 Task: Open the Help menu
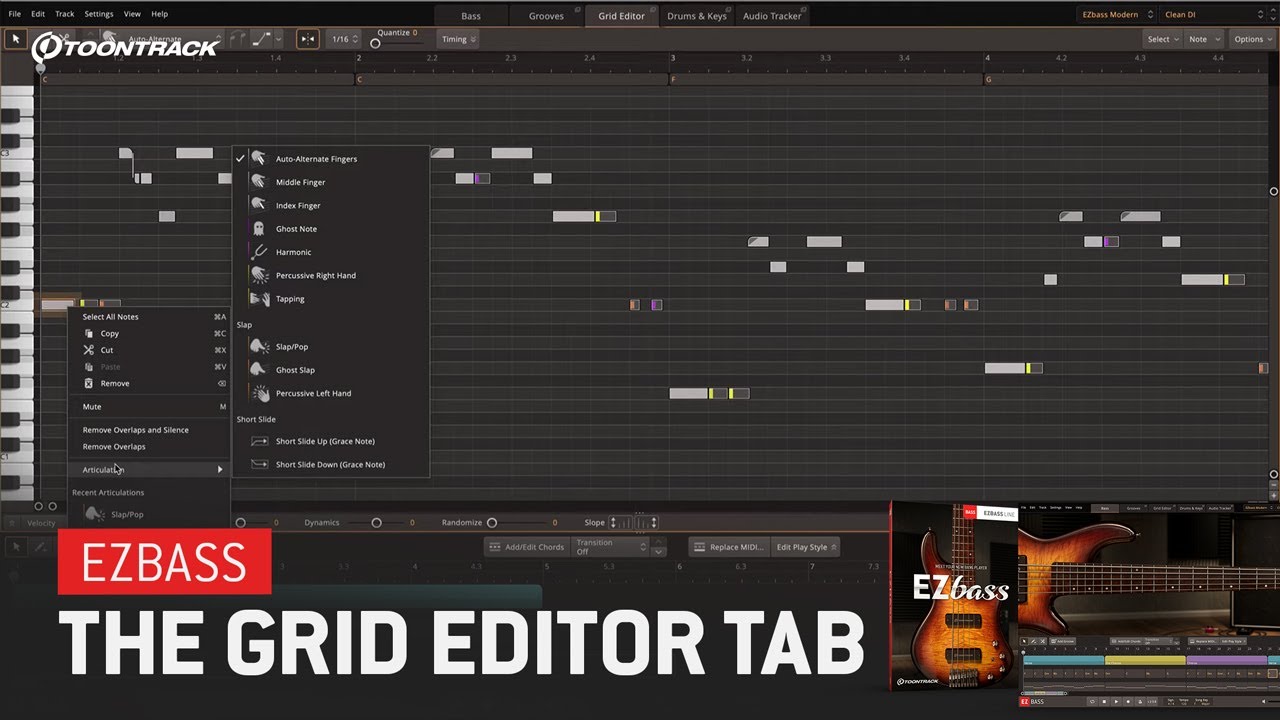click(160, 14)
